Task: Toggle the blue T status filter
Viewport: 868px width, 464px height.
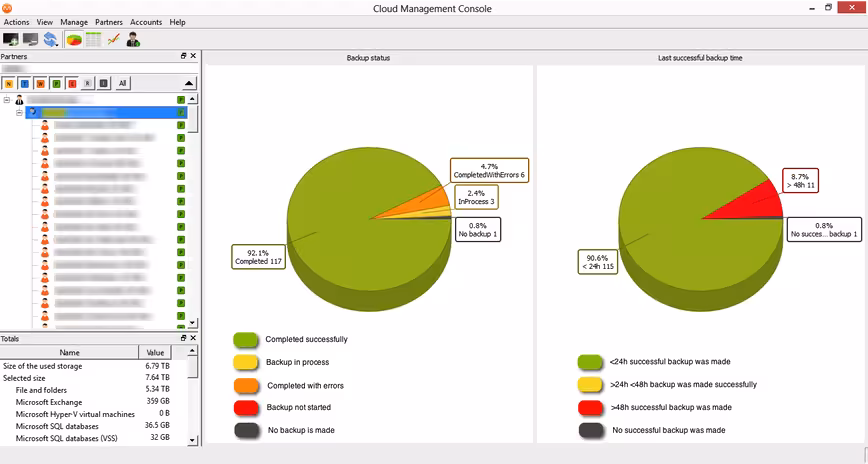Action: click(x=25, y=84)
